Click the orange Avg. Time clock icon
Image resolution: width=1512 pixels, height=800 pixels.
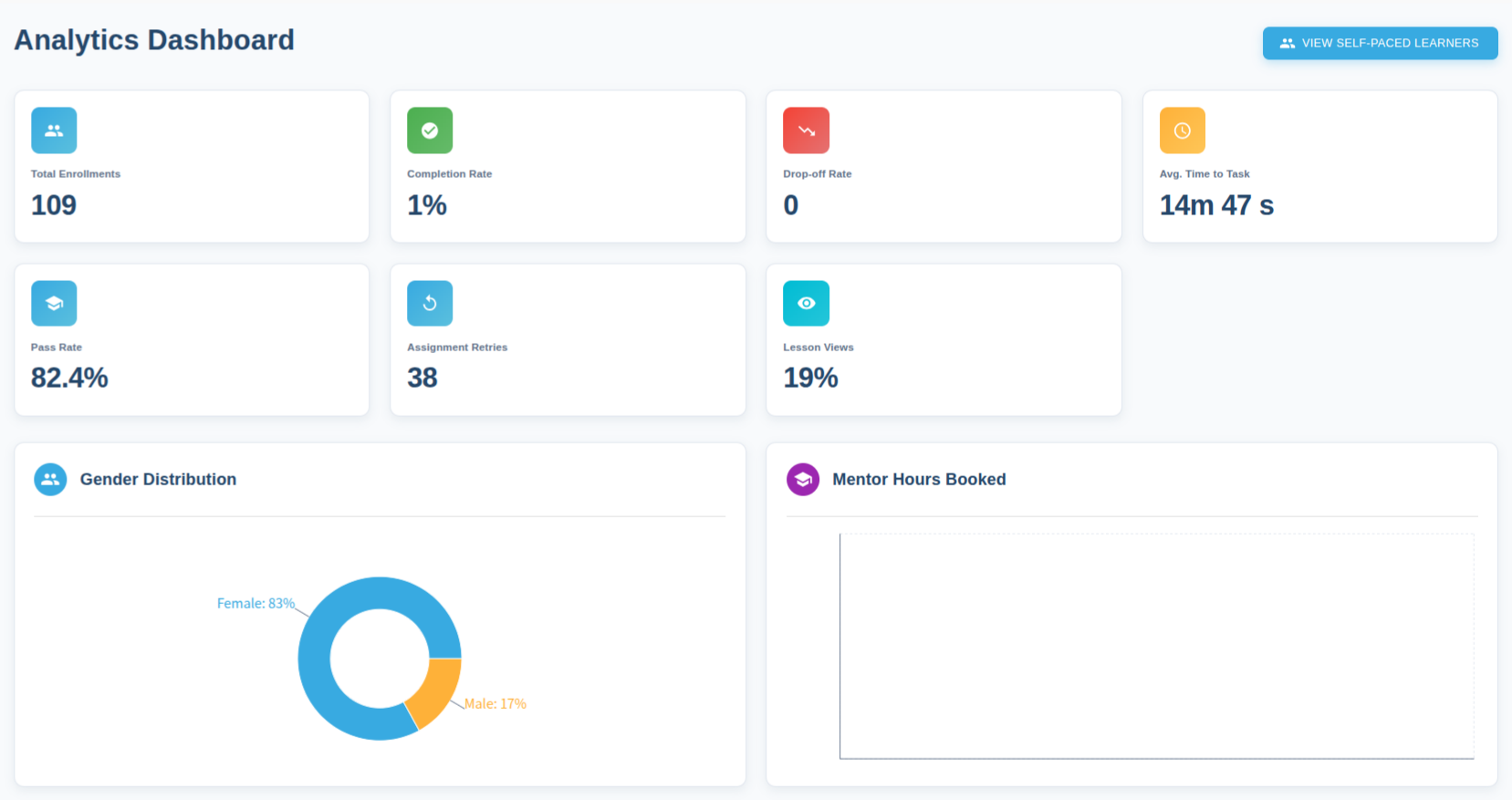click(x=1182, y=130)
